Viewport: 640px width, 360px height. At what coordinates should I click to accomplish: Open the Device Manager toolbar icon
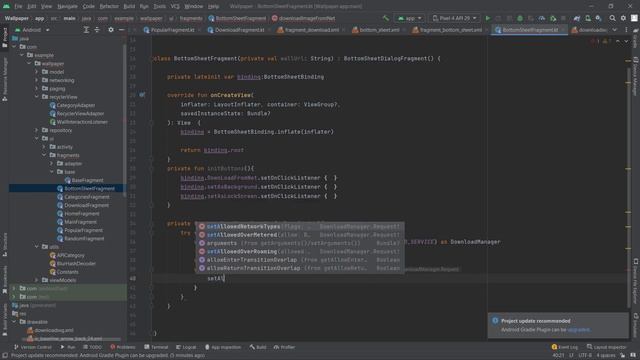(588, 18)
